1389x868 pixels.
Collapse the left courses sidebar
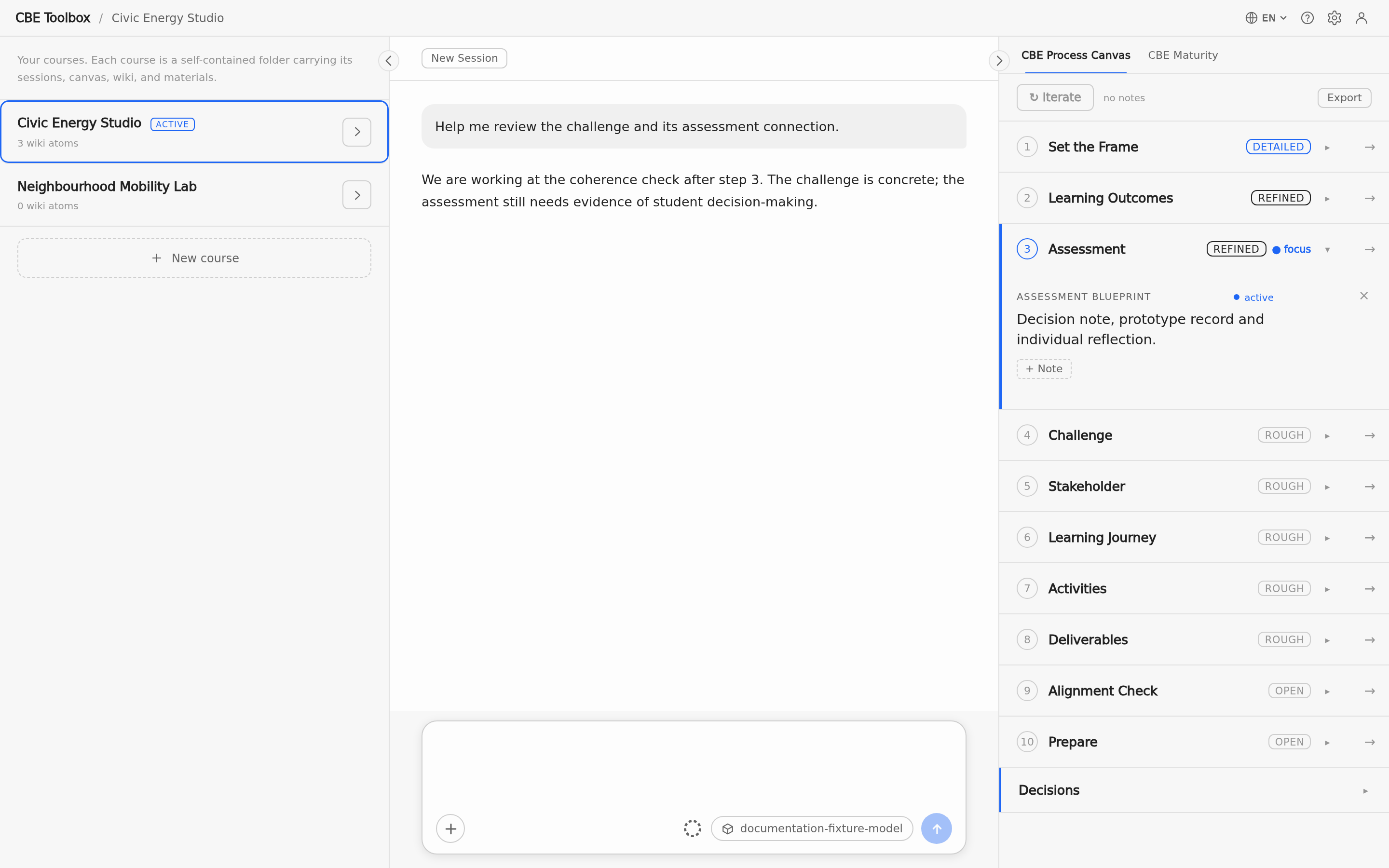click(x=389, y=60)
